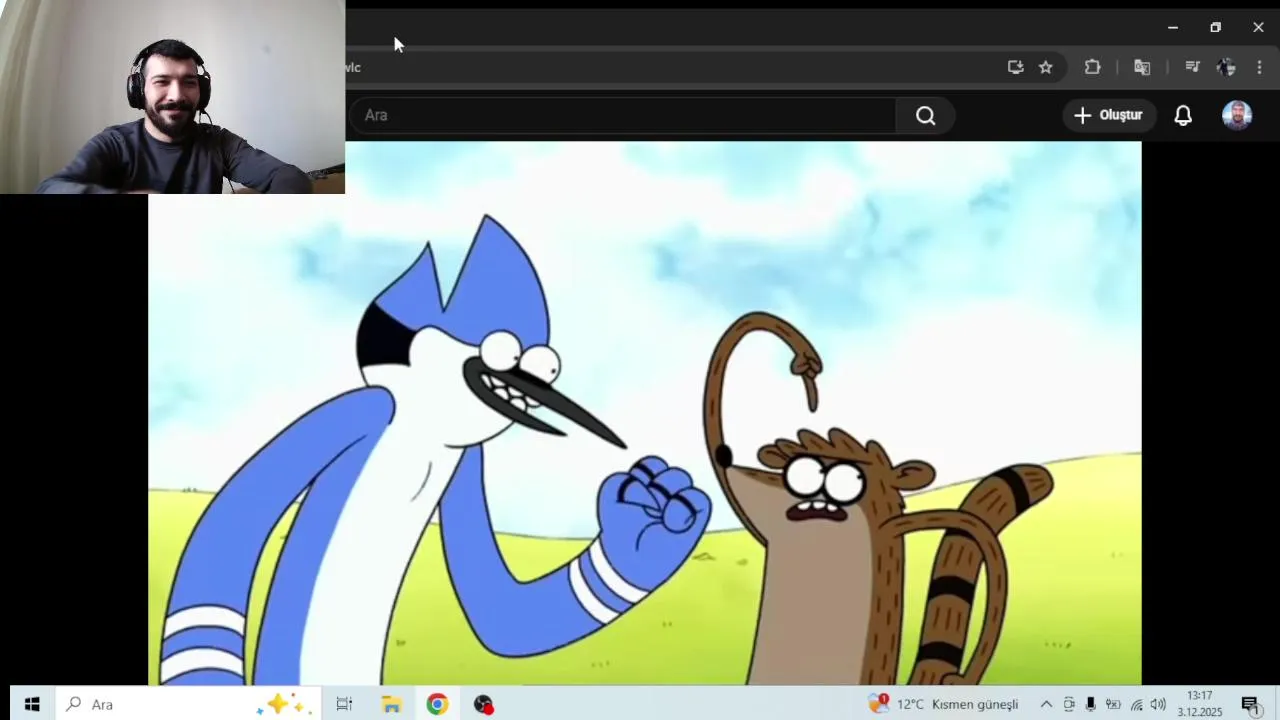The width and height of the screenshot is (1280, 720).
Task: Click the Windows taskbar search box
Action: [188, 704]
